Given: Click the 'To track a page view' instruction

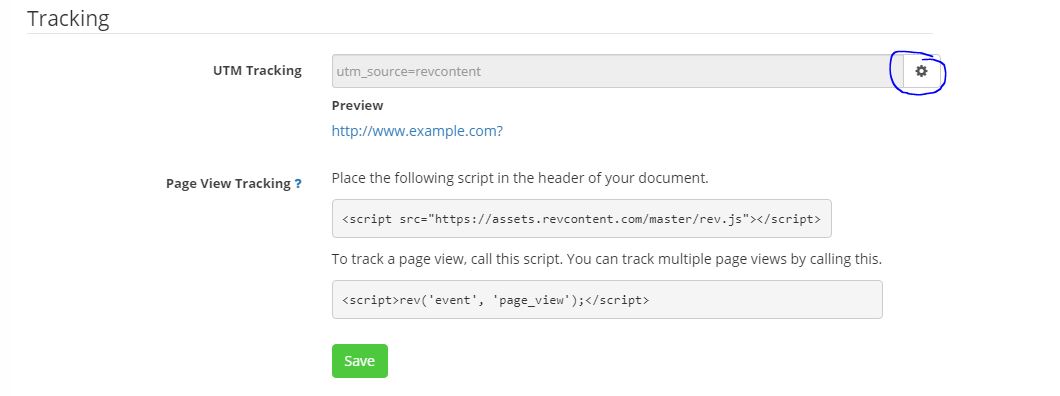Looking at the screenshot, I should [607, 259].
